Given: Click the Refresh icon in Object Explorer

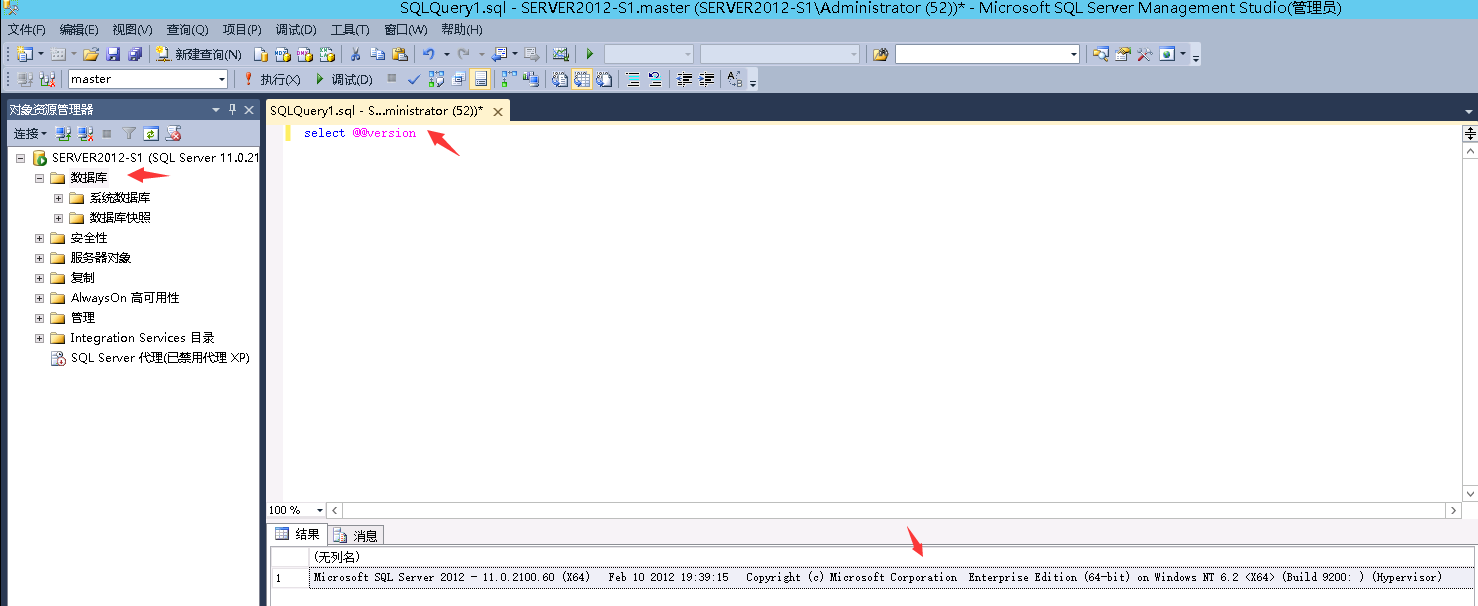Looking at the screenshot, I should (x=150, y=133).
